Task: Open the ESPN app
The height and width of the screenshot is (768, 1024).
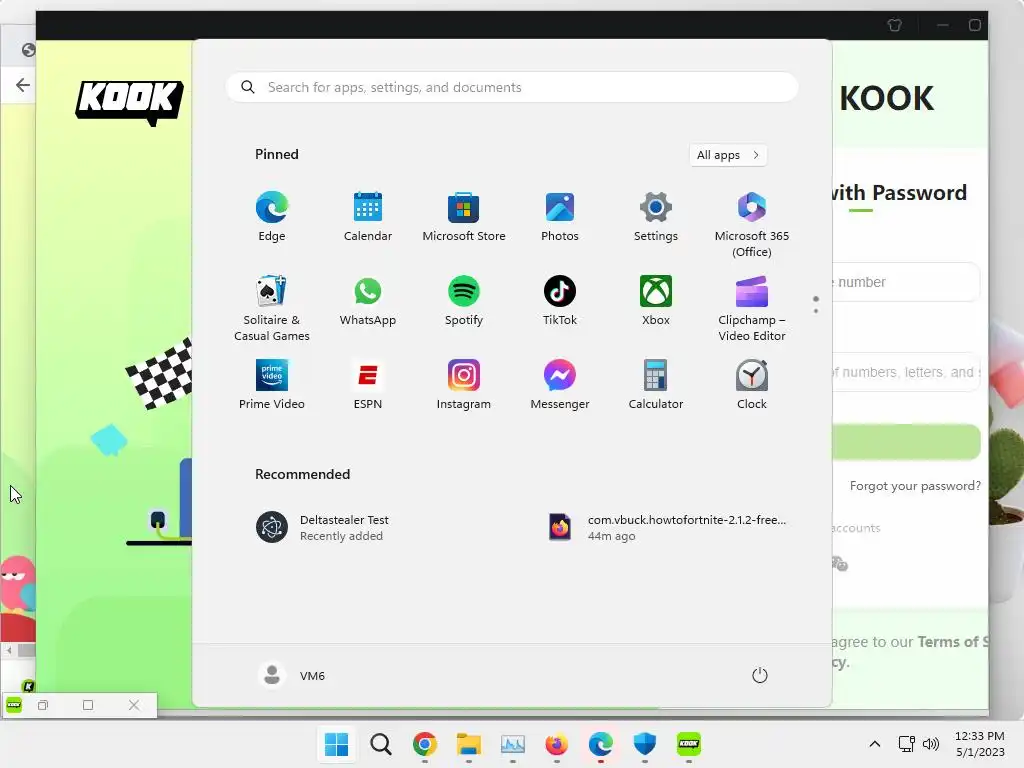Action: pyautogui.click(x=368, y=385)
